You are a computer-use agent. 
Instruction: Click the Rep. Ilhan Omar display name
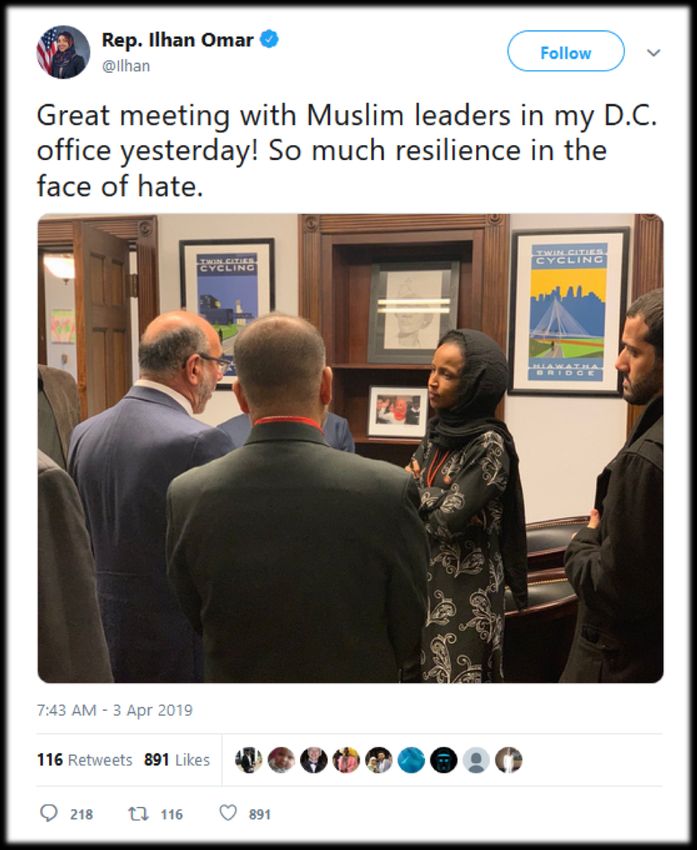tap(178, 40)
